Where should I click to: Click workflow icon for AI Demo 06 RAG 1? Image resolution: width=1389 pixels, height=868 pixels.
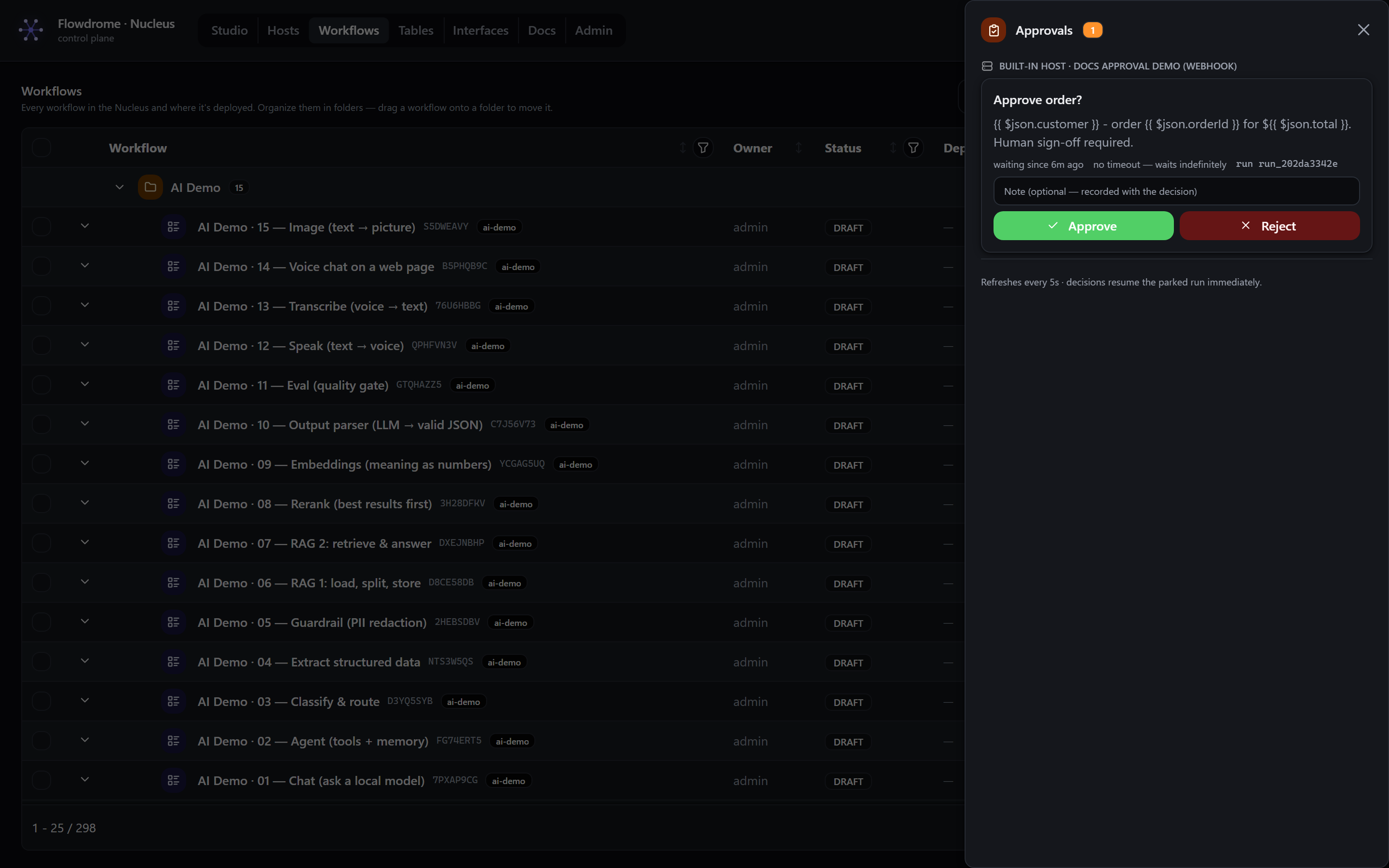tap(173, 583)
